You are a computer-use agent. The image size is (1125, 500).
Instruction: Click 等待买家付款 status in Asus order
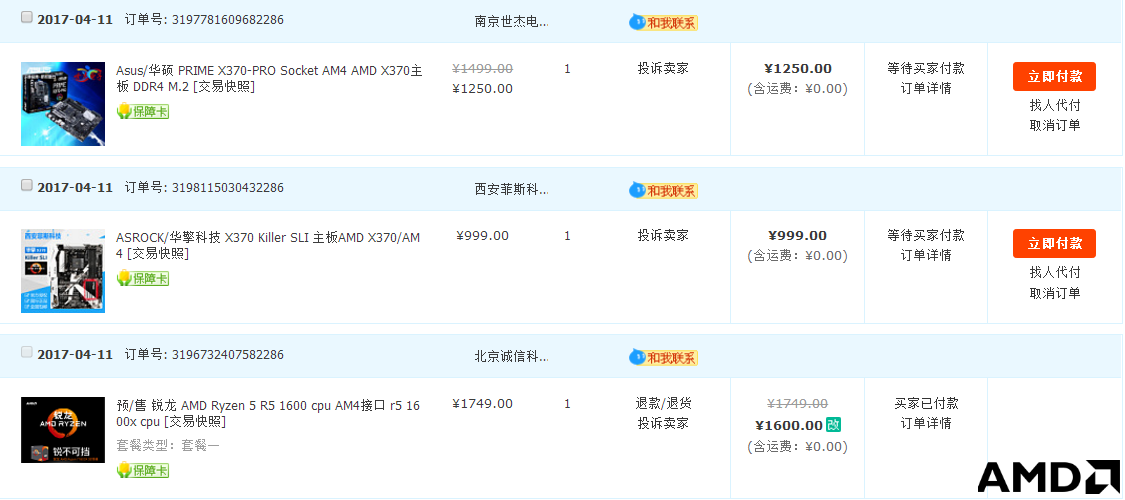tap(926, 69)
